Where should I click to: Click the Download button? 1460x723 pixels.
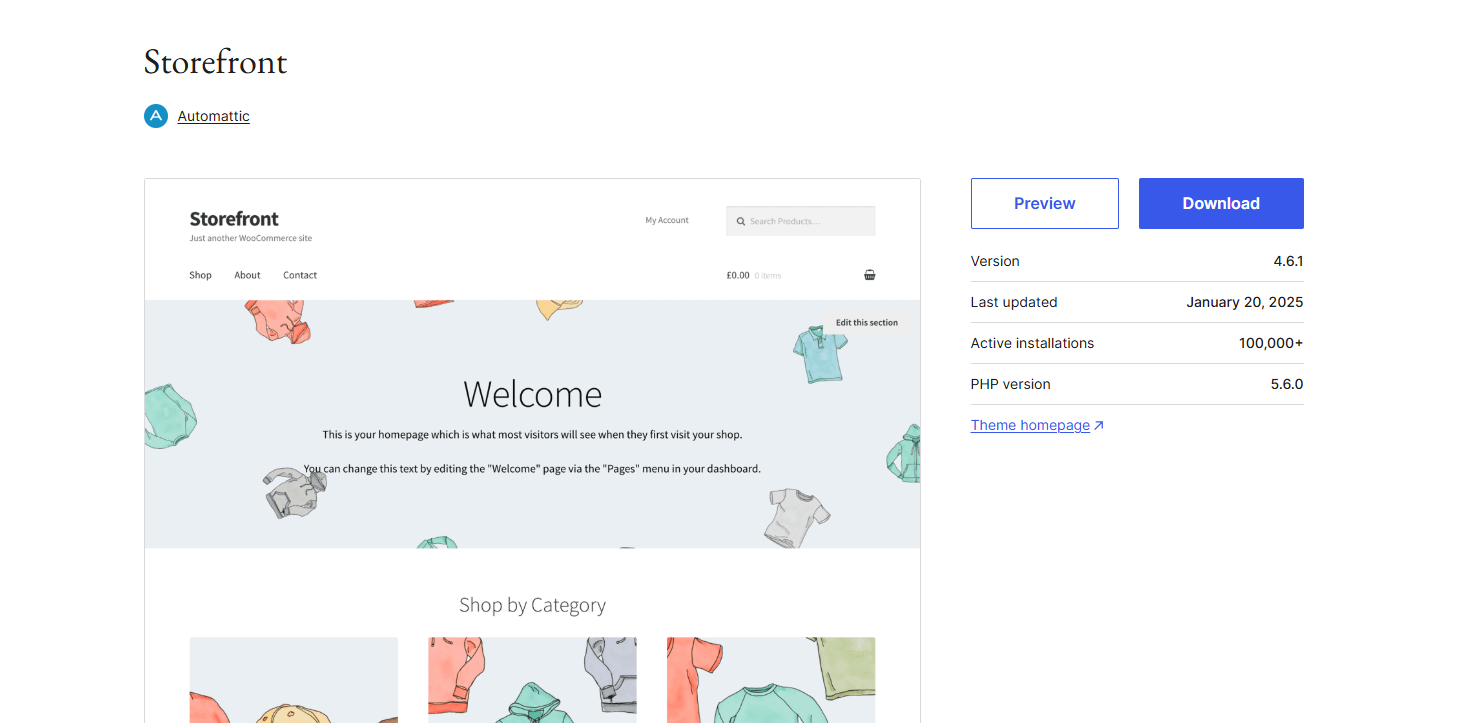point(1221,203)
